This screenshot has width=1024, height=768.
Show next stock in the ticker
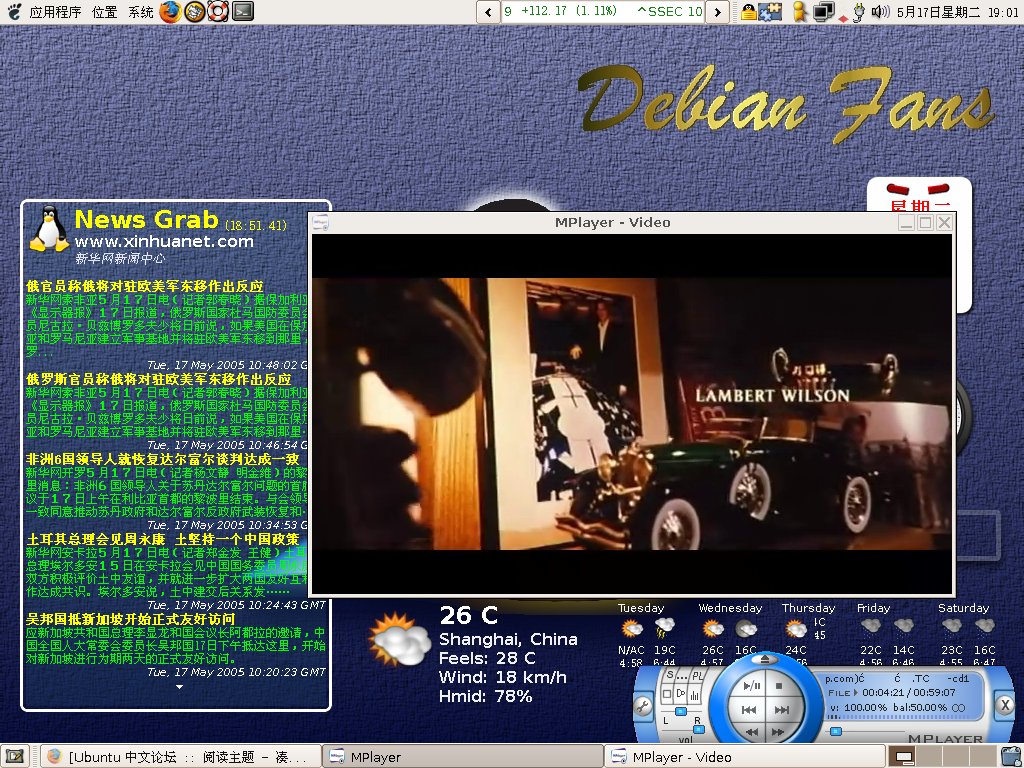tap(718, 12)
